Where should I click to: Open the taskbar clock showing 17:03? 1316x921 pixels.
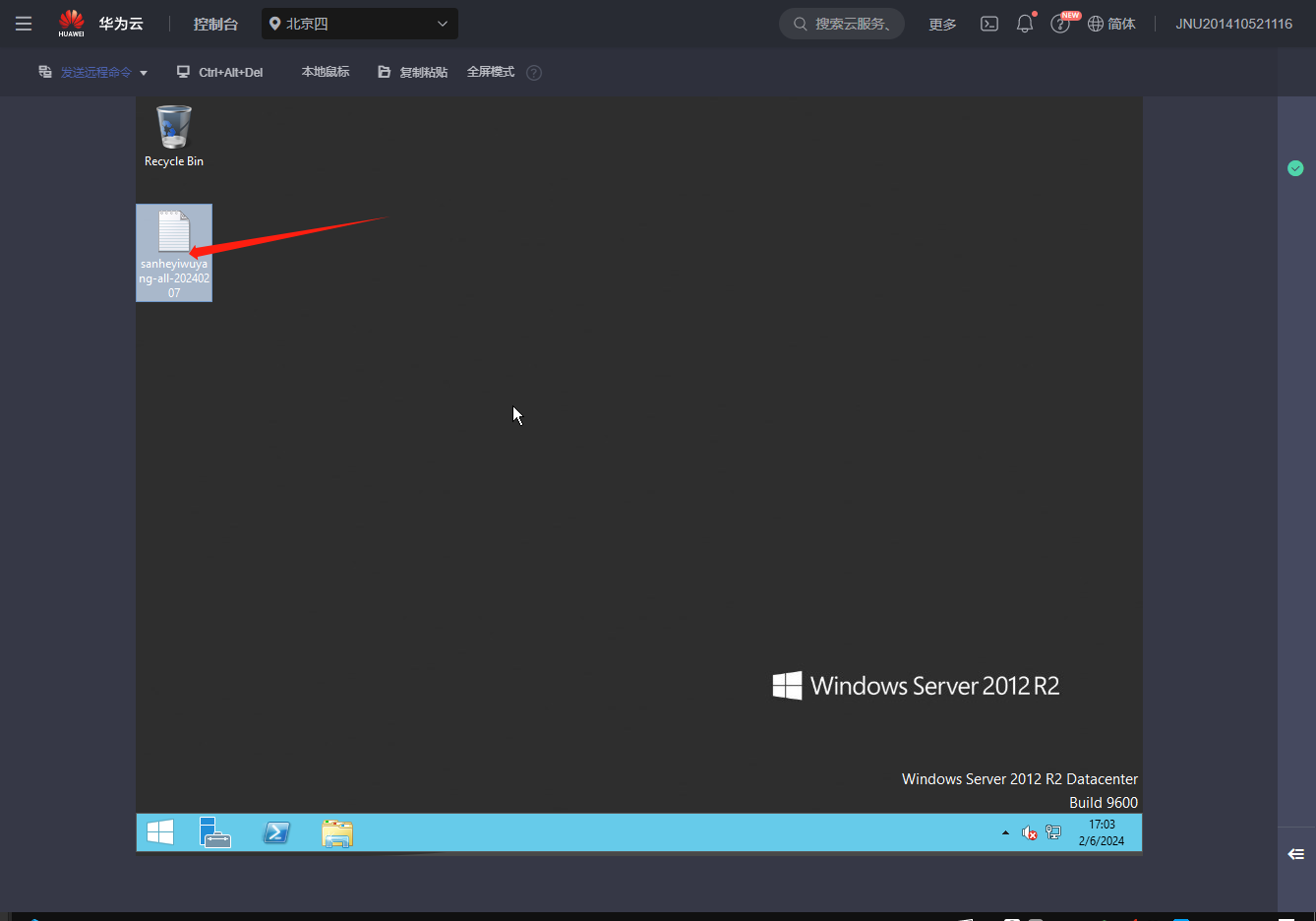pos(1102,832)
